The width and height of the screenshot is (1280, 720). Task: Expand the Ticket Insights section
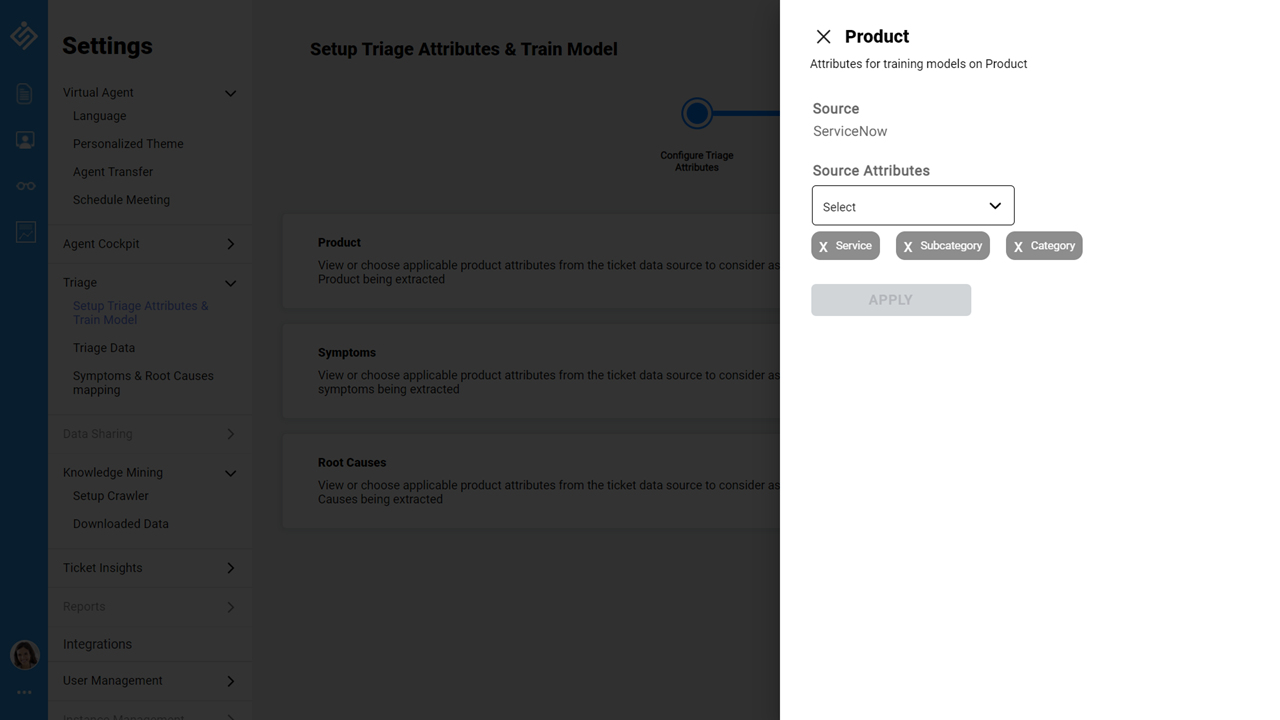[x=230, y=568]
